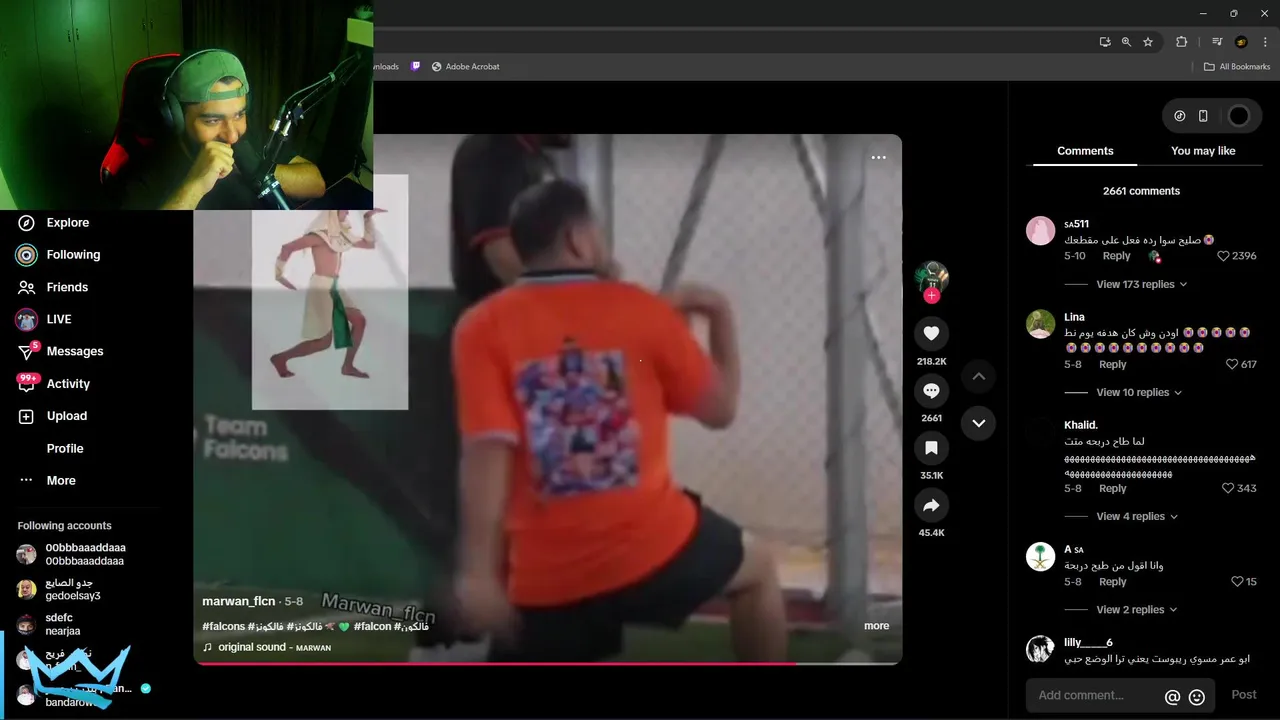
Task: Expand View 10 replies under Lina comment
Action: (x=1139, y=392)
